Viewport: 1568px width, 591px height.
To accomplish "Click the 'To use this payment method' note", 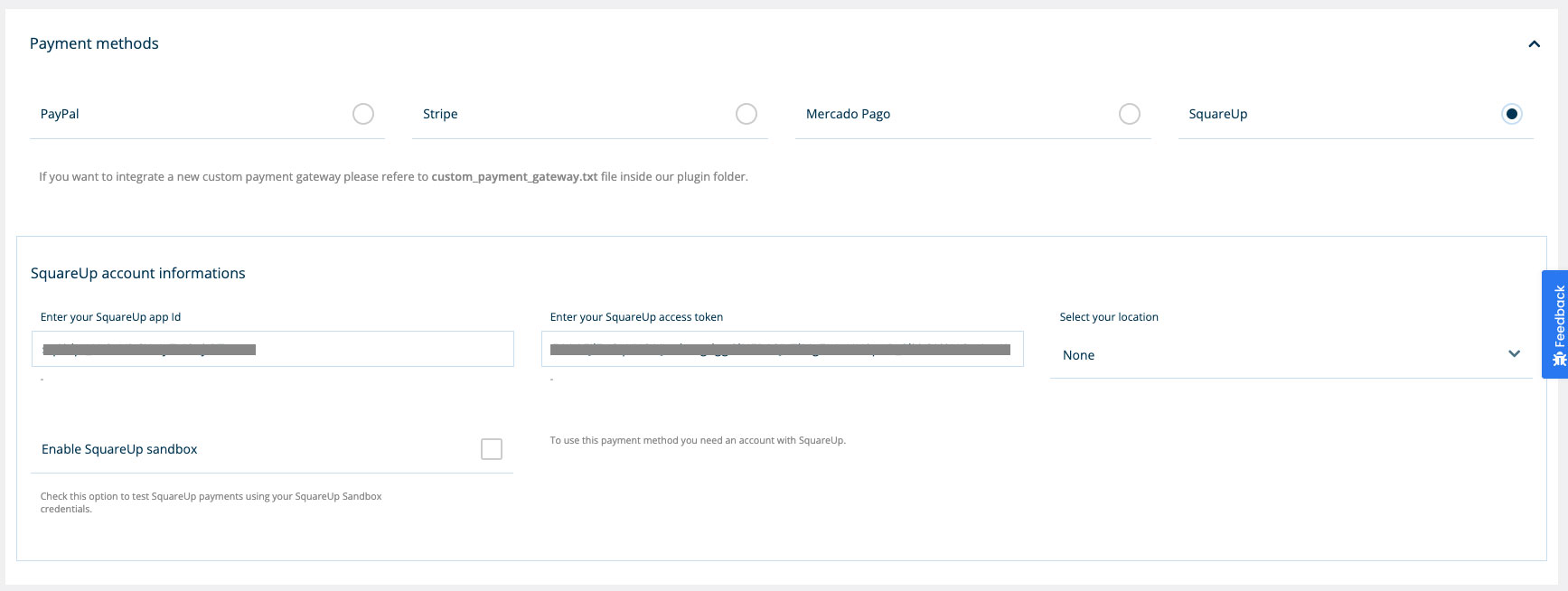I will pos(698,441).
